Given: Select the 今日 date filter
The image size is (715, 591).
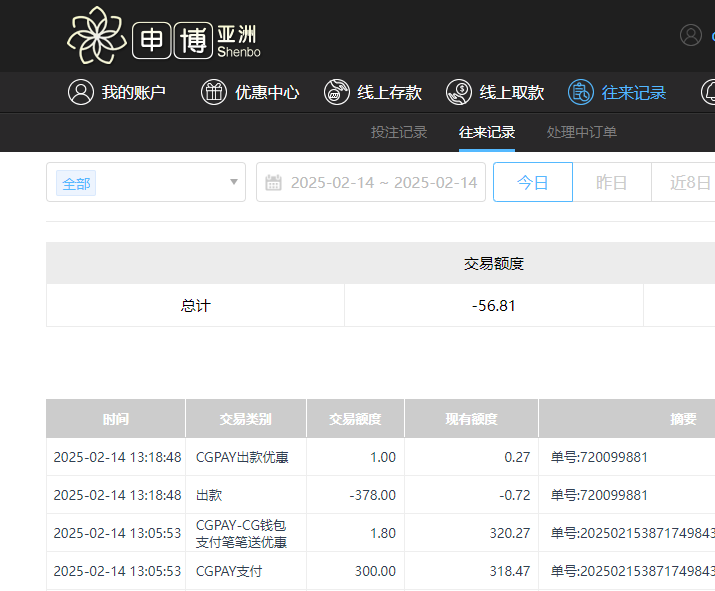Looking at the screenshot, I should pos(532,182).
